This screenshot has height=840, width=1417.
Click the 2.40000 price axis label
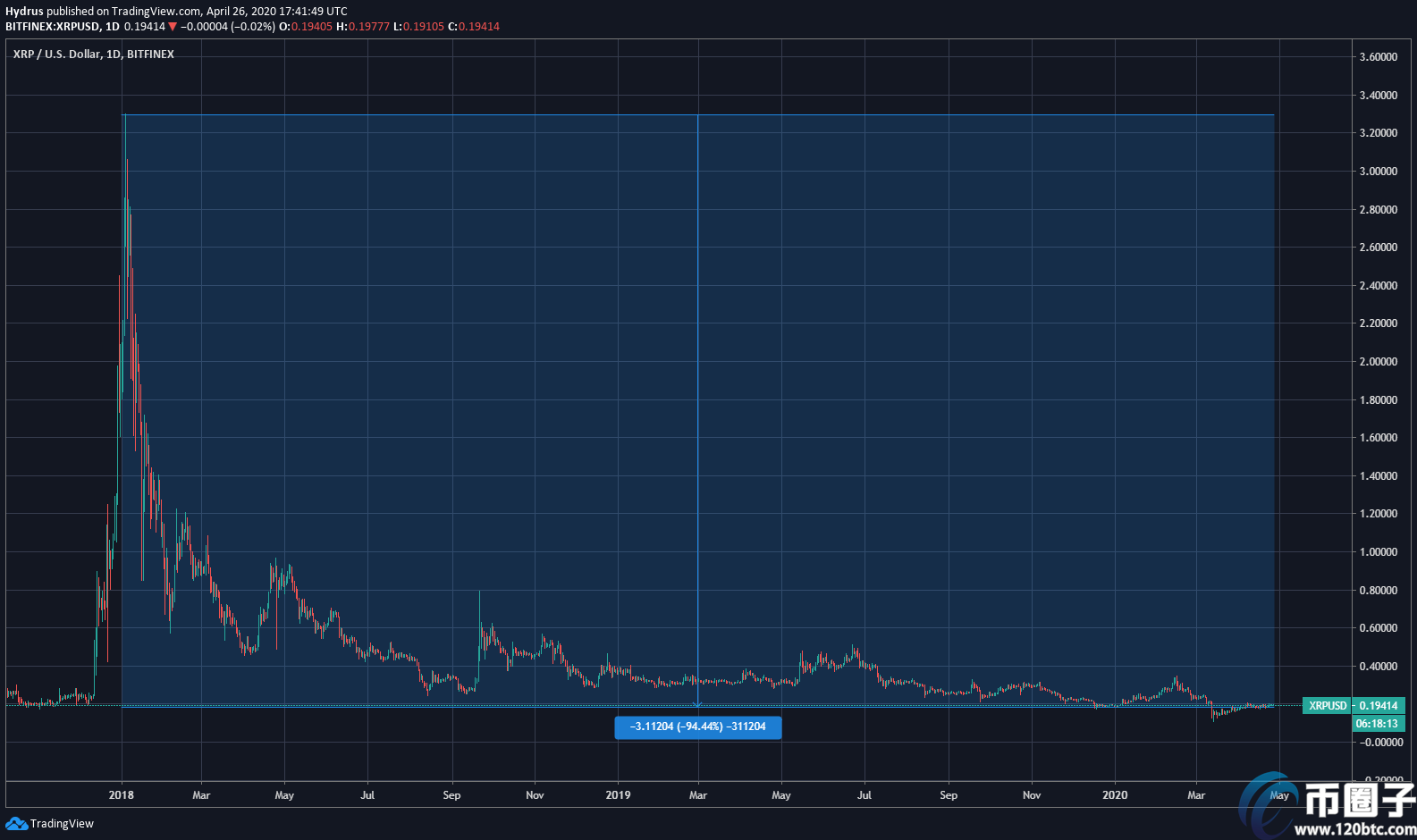1379,286
